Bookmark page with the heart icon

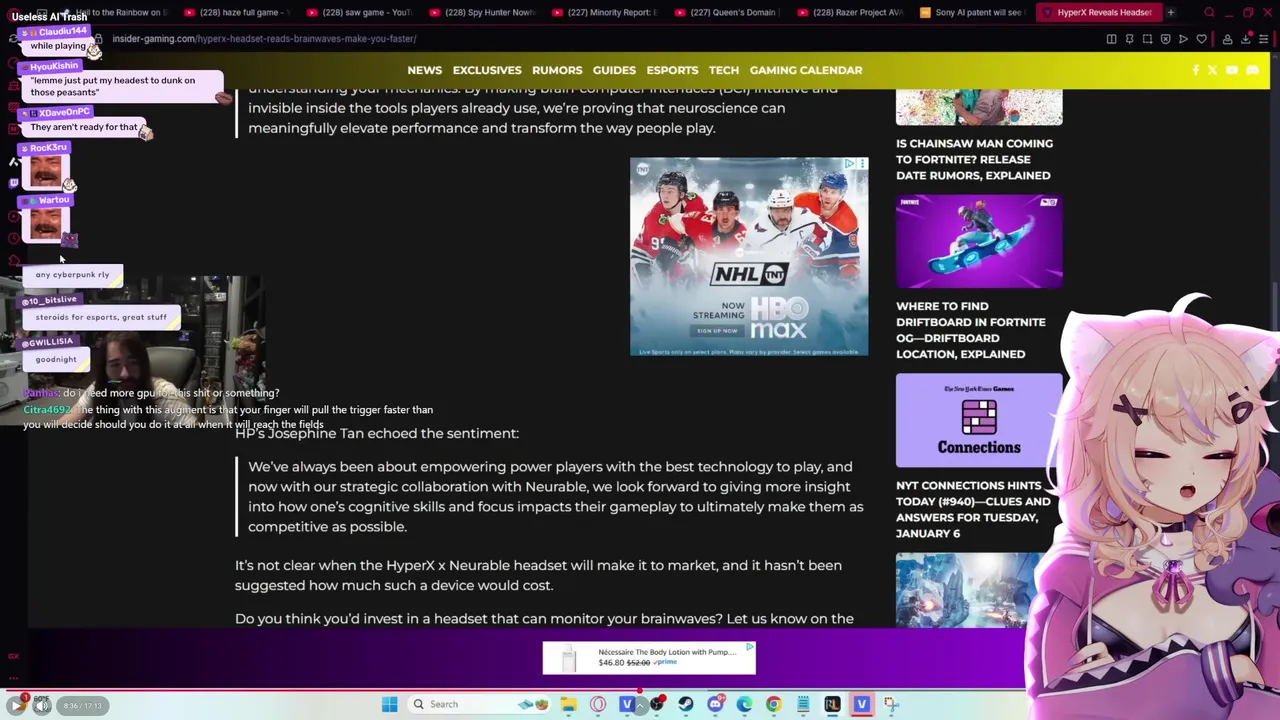(x=1202, y=39)
